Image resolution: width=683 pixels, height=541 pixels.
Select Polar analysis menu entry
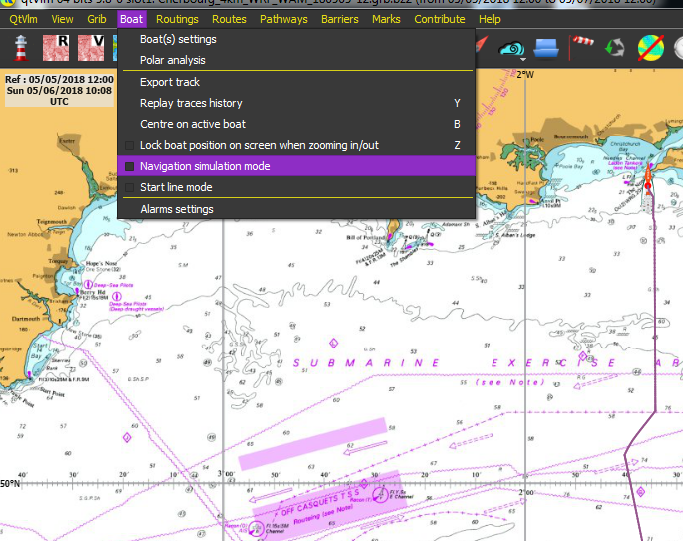click(173, 60)
